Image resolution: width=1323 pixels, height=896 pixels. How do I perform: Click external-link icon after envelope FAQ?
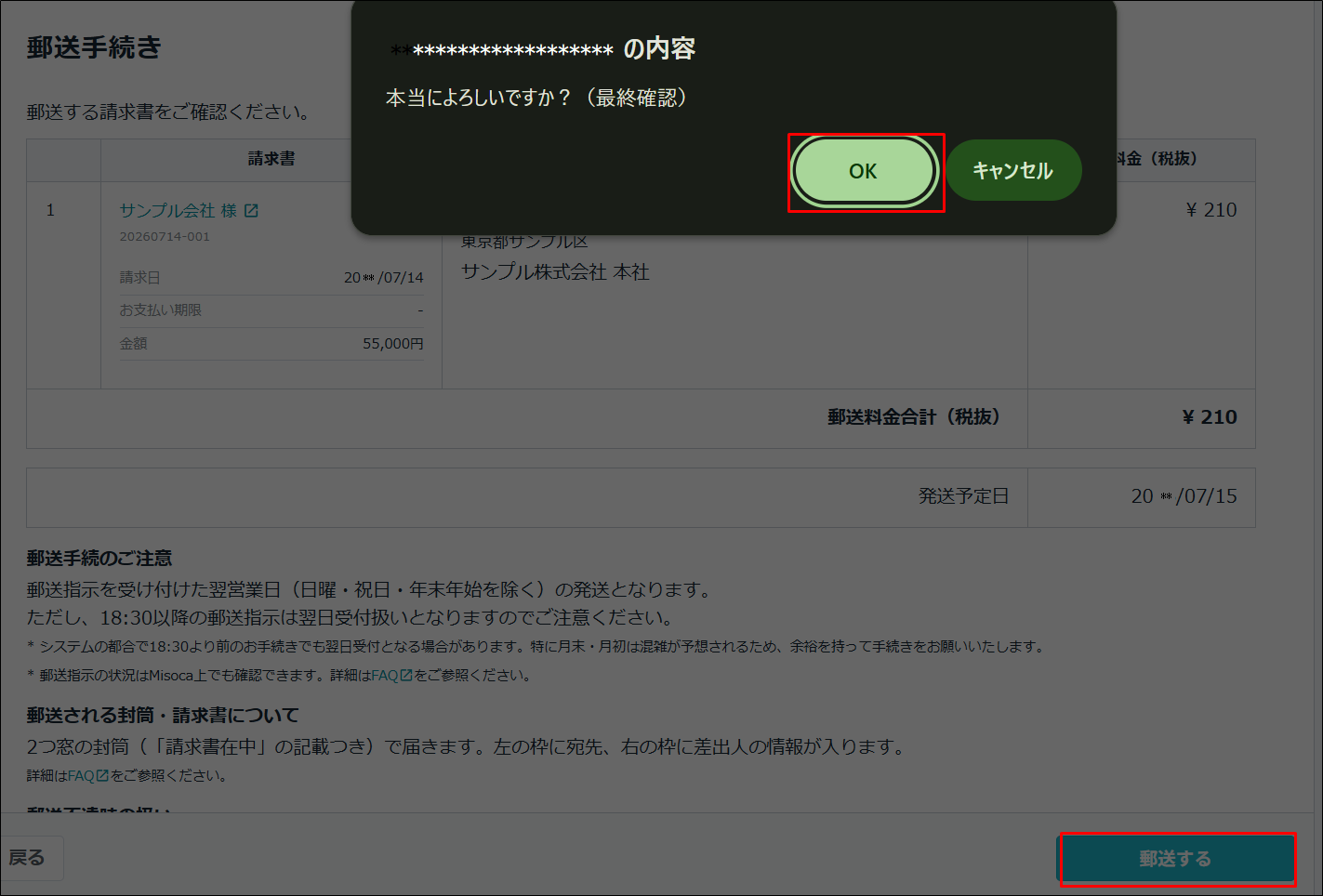[x=102, y=775]
